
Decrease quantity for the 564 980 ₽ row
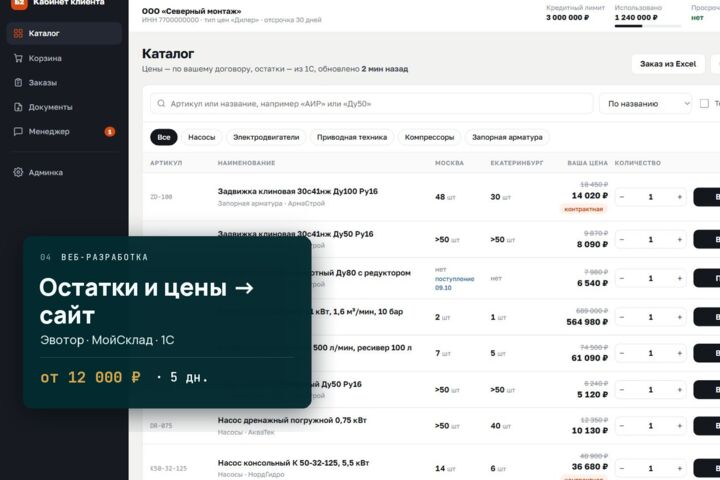coord(622,317)
